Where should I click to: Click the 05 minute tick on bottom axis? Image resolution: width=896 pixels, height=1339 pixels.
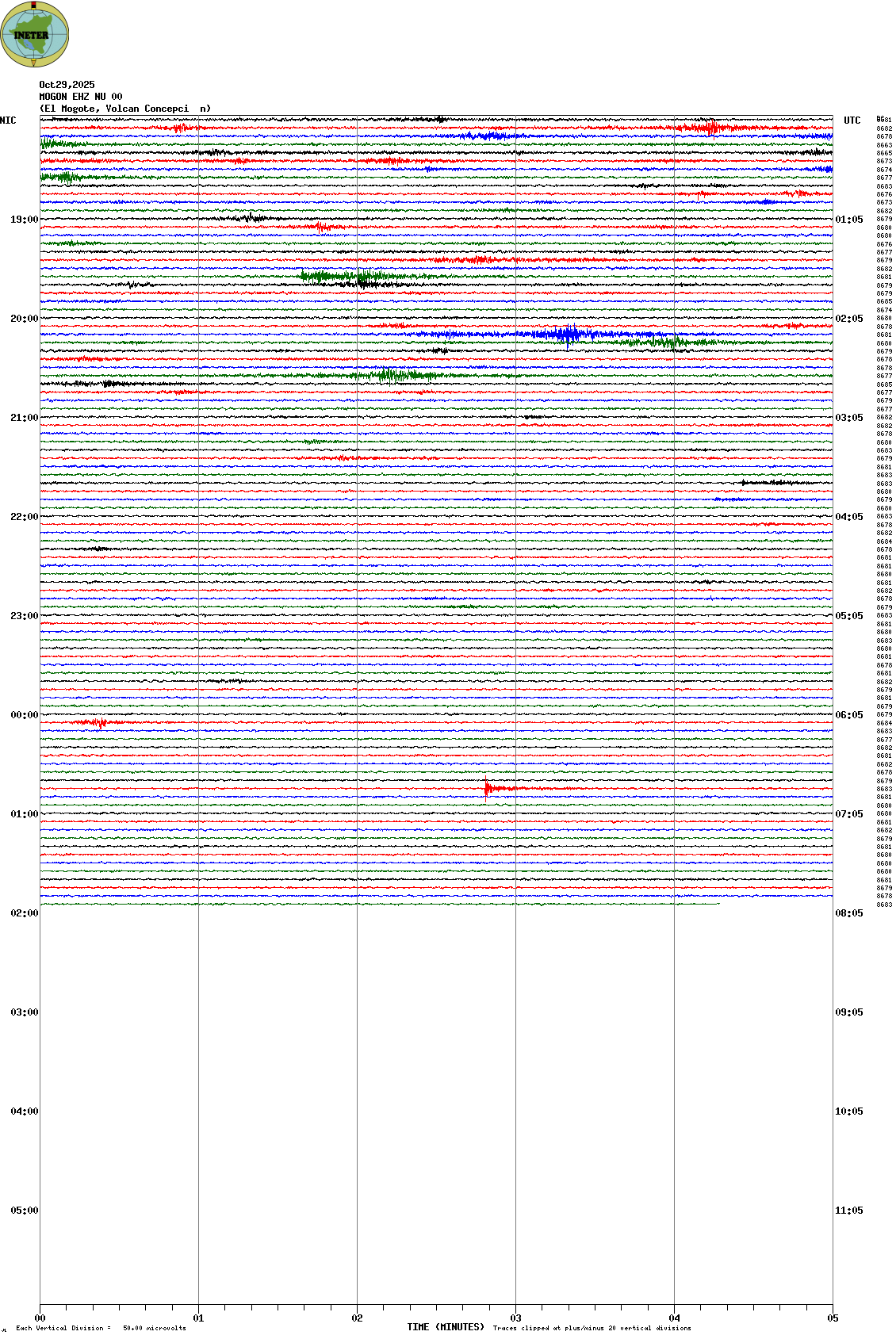tap(833, 1318)
